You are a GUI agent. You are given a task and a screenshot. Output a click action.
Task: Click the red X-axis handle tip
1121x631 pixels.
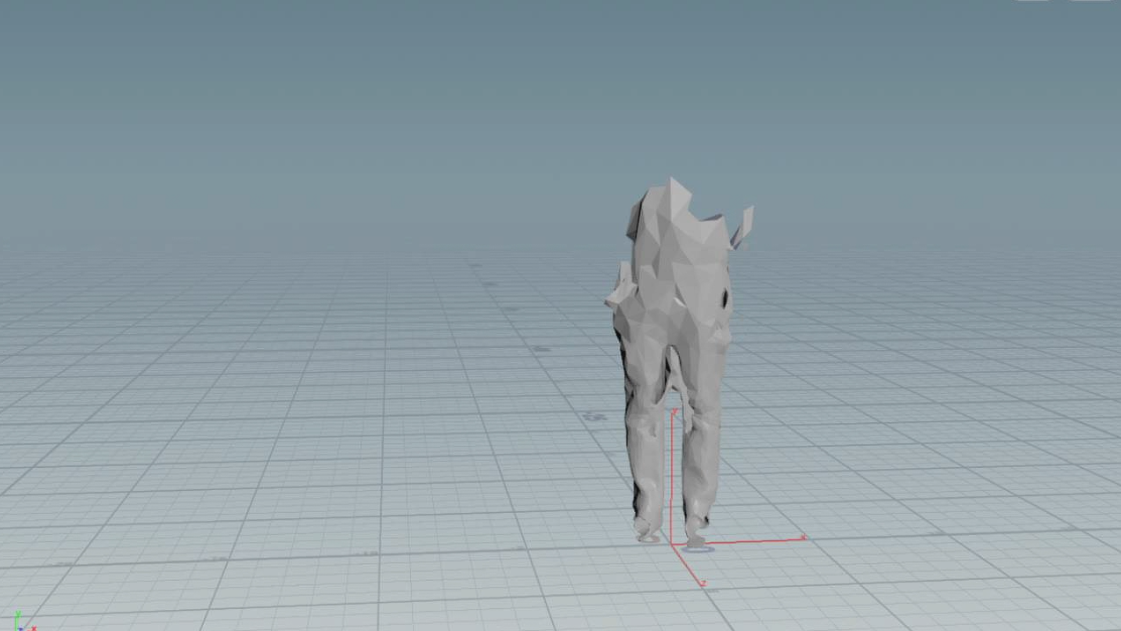(804, 537)
